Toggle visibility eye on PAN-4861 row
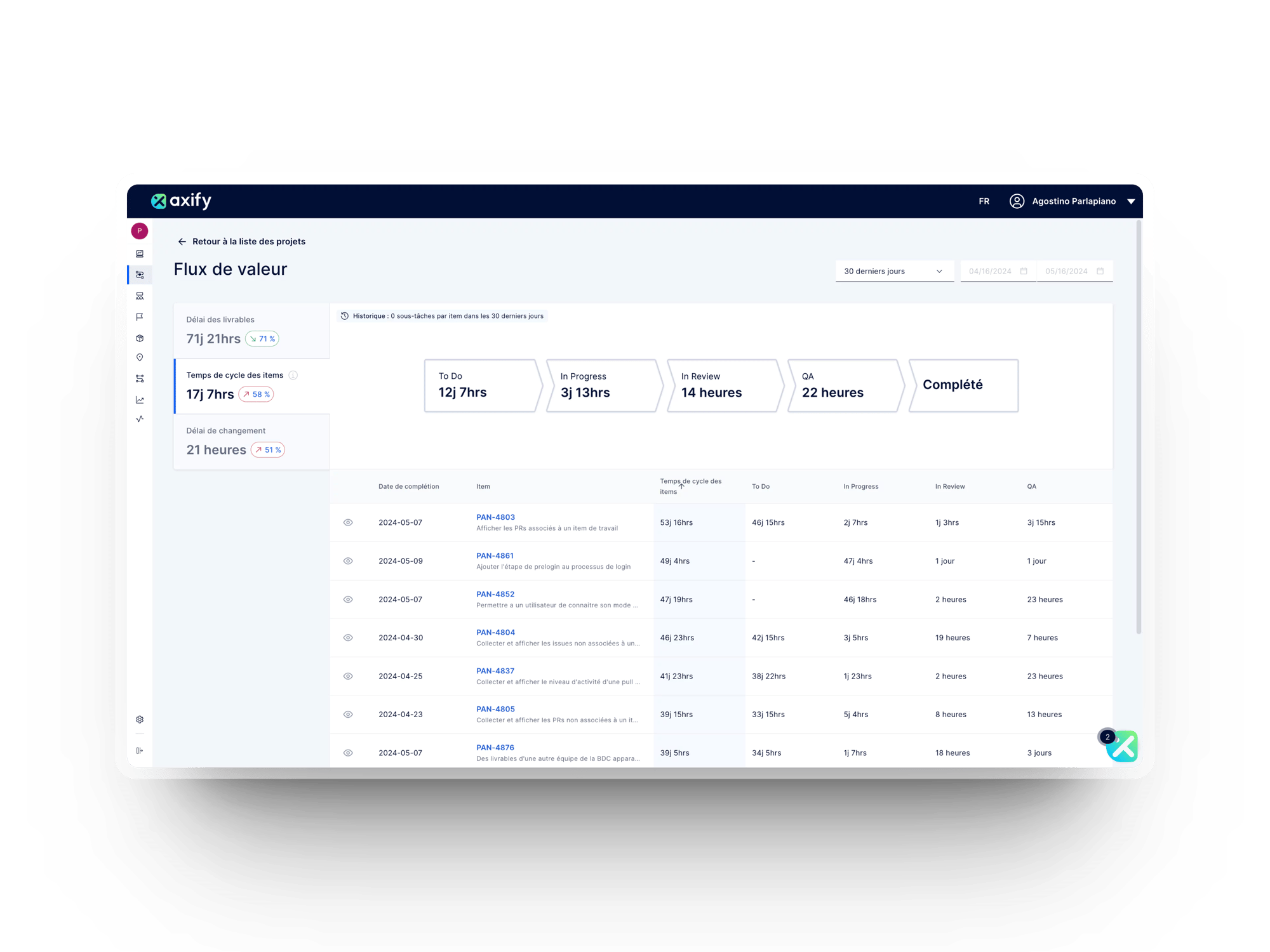 tap(348, 560)
